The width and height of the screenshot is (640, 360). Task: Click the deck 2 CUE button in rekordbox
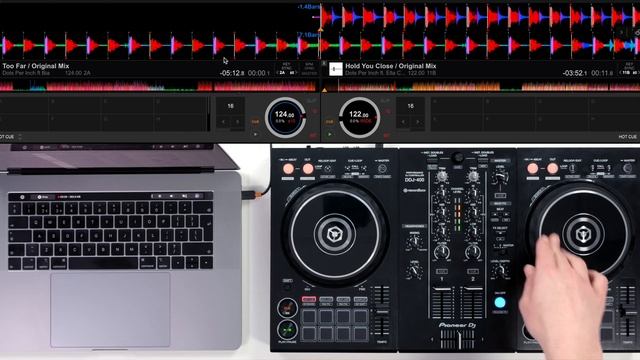point(329,122)
